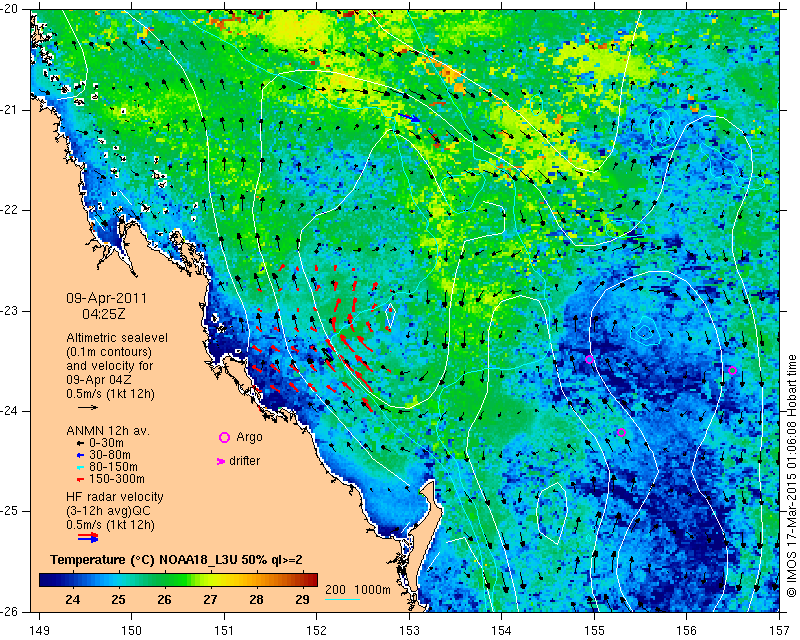Click the "(0.1m contours)" legend text
Viewport: 800px width, 640px height.
[109, 352]
